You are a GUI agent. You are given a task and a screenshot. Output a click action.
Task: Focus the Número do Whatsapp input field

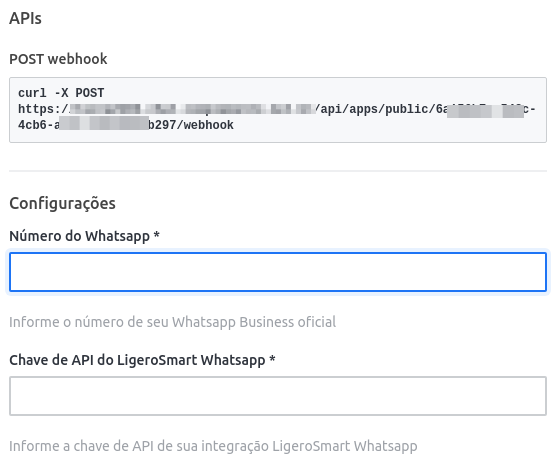[x=278, y=272]
